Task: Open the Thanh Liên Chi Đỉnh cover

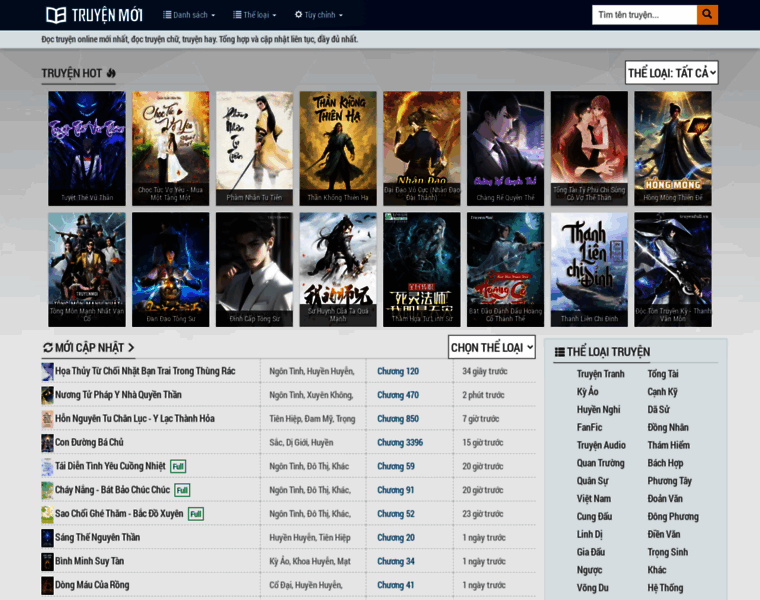Action: (x=589, y=268)
